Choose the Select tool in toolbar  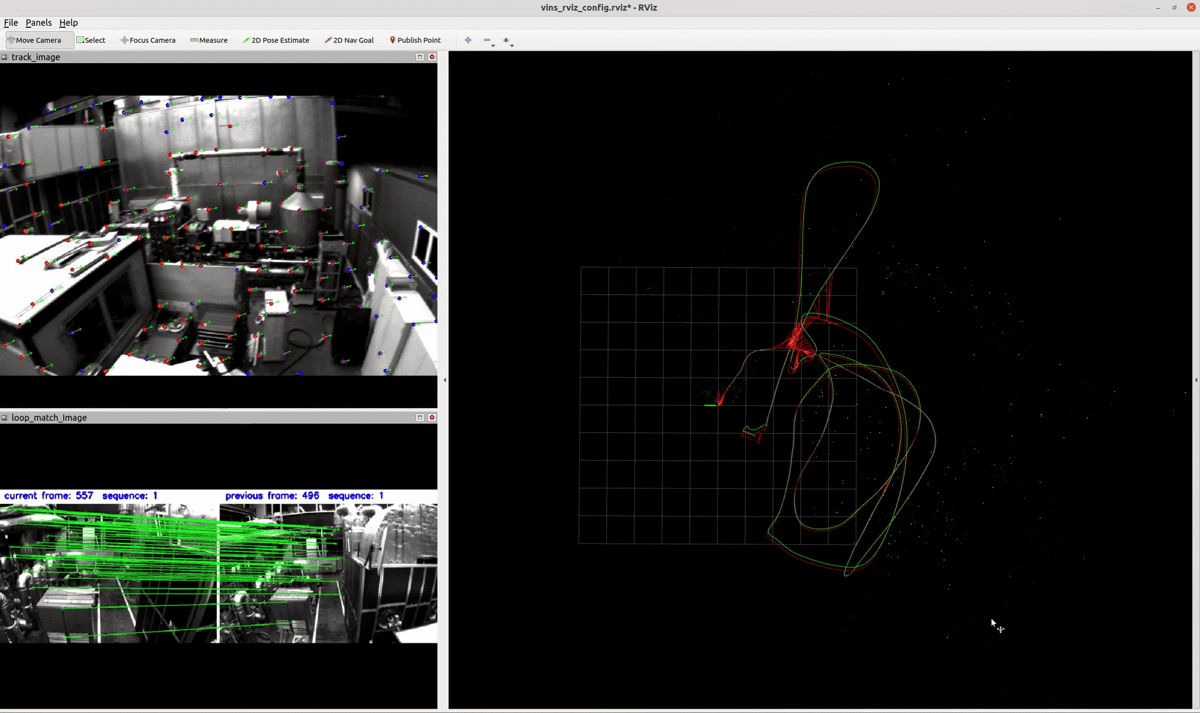coord(91,40)
